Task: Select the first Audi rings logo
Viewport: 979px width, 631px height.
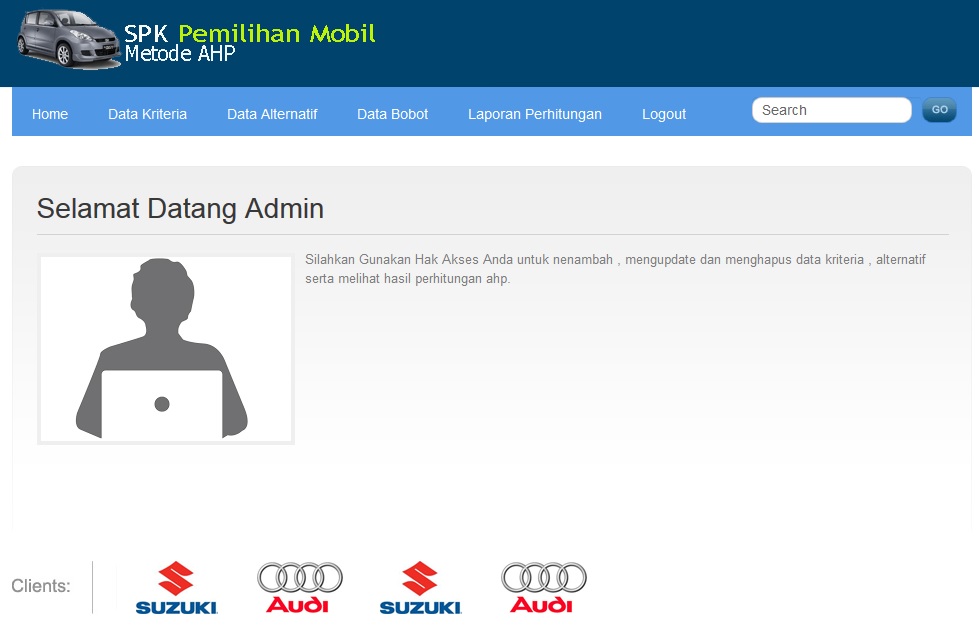Action: (297, 585)
